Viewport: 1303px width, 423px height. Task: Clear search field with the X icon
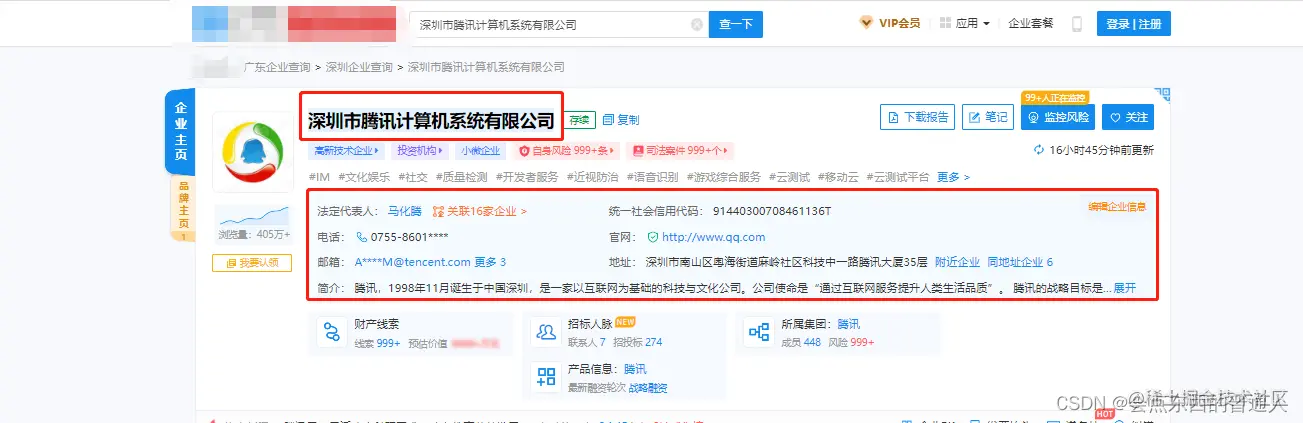tap(696, 24)
